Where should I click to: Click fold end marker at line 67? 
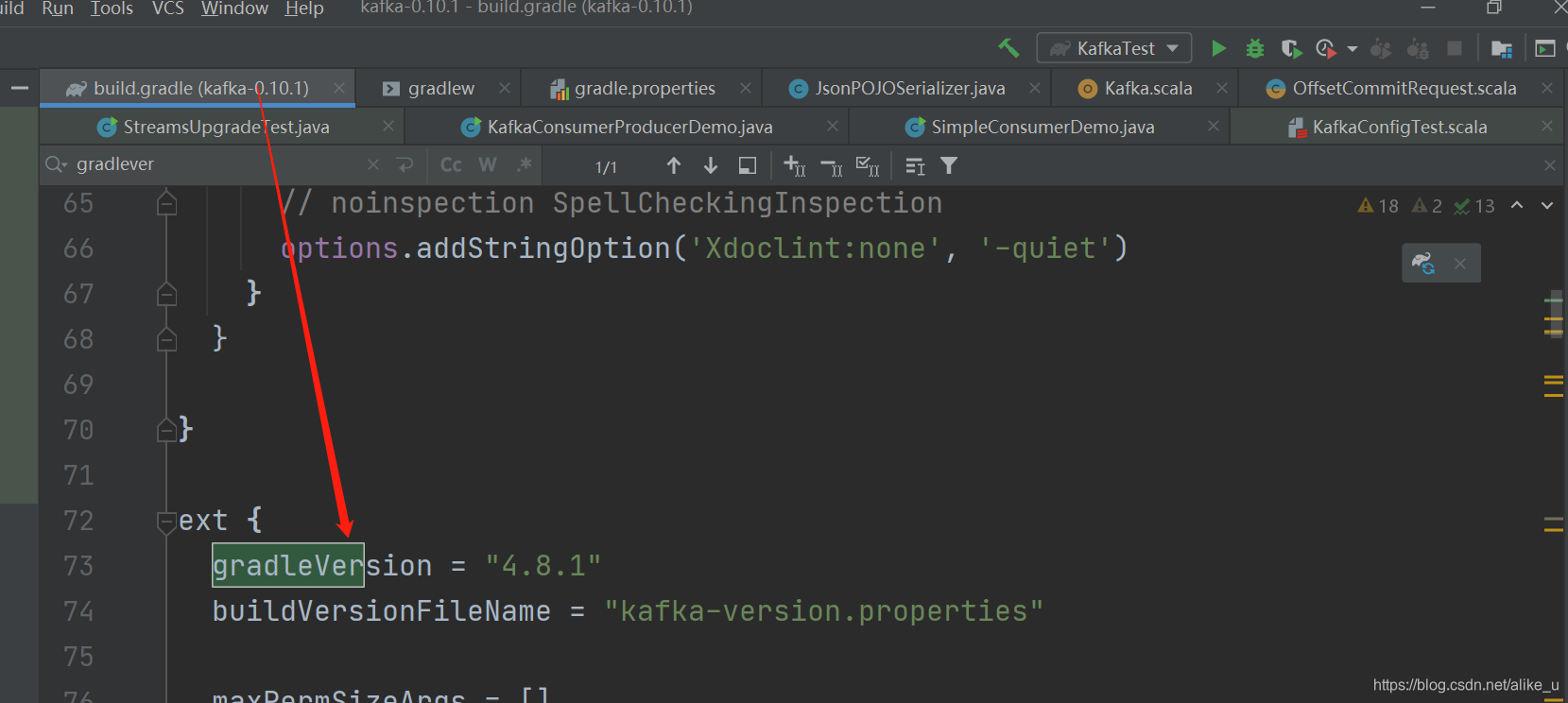(x=166, y=294)
